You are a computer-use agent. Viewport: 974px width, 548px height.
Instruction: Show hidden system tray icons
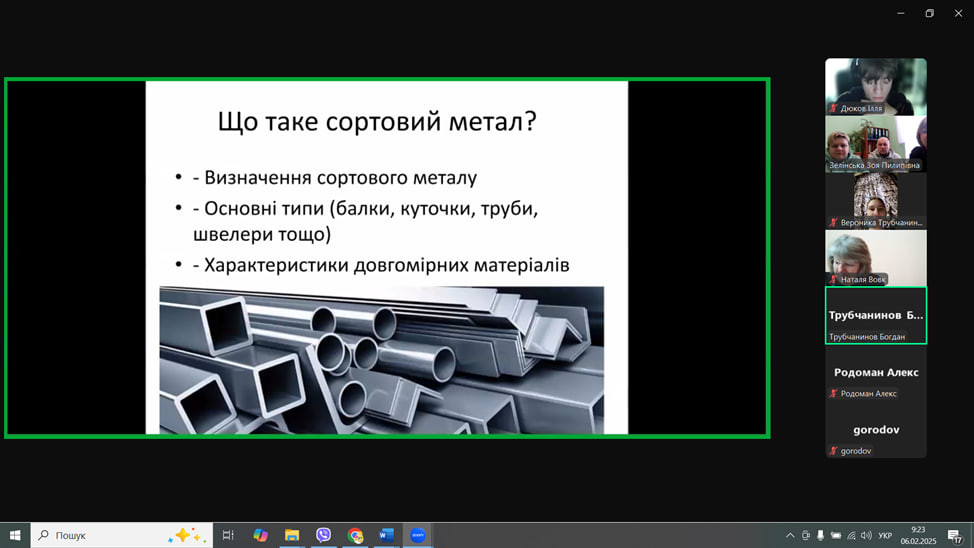click(790, 535)
